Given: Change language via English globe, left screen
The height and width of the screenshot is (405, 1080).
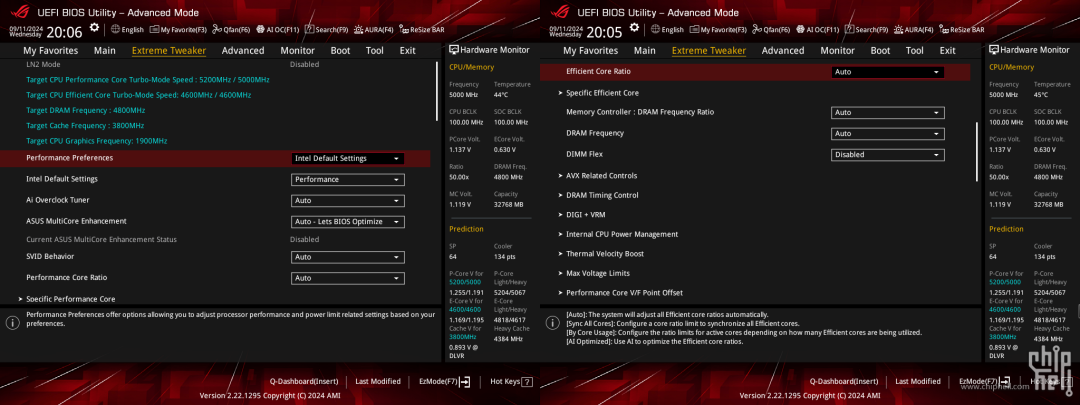Looking at the screenshot, I should 127,30.
